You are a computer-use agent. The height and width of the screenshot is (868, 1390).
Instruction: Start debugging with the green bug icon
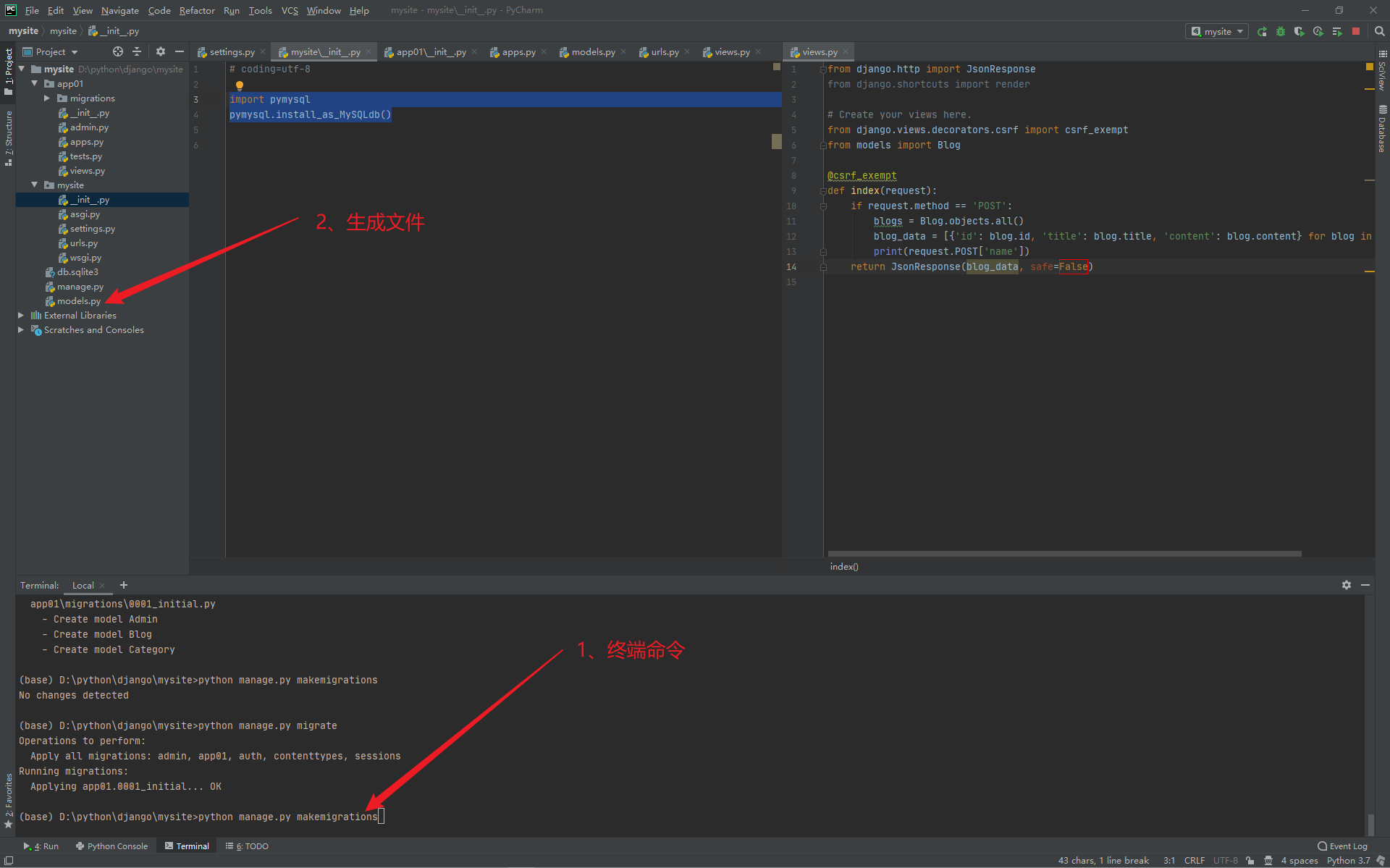pos(1280,31)
